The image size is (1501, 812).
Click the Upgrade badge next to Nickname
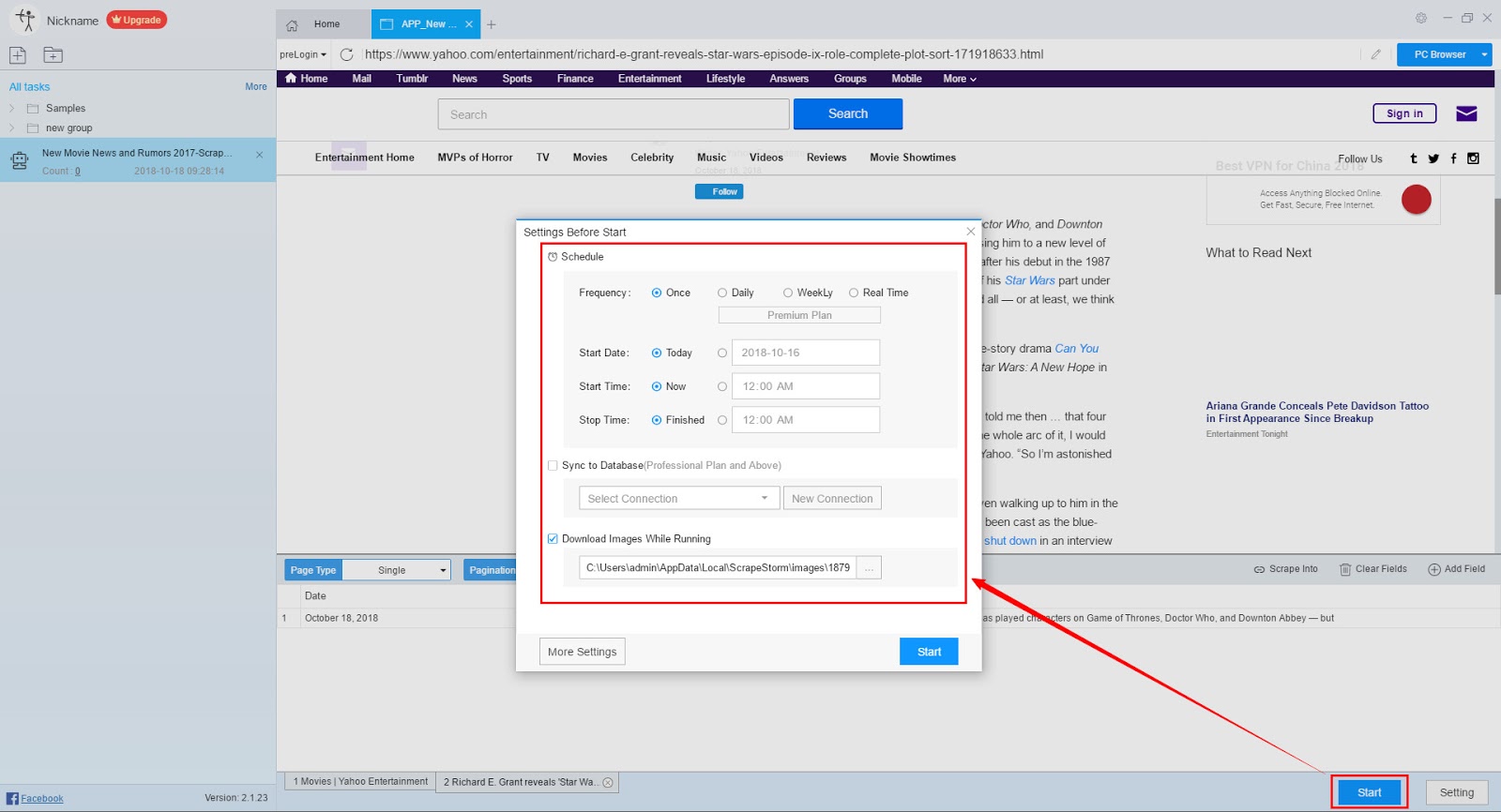click(x=137, y=20)
